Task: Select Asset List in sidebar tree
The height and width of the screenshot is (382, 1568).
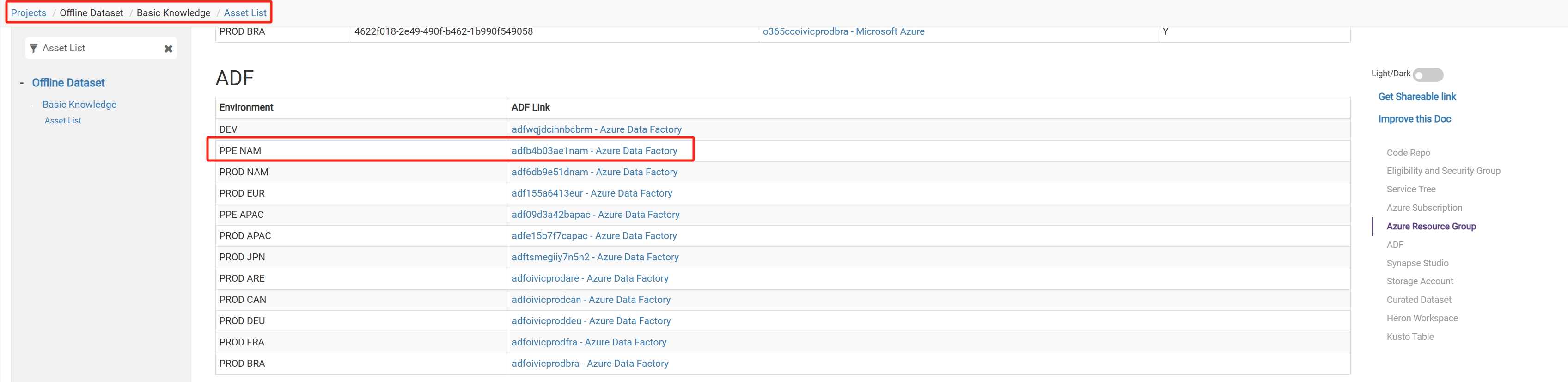Action: [x=63, y=121]
